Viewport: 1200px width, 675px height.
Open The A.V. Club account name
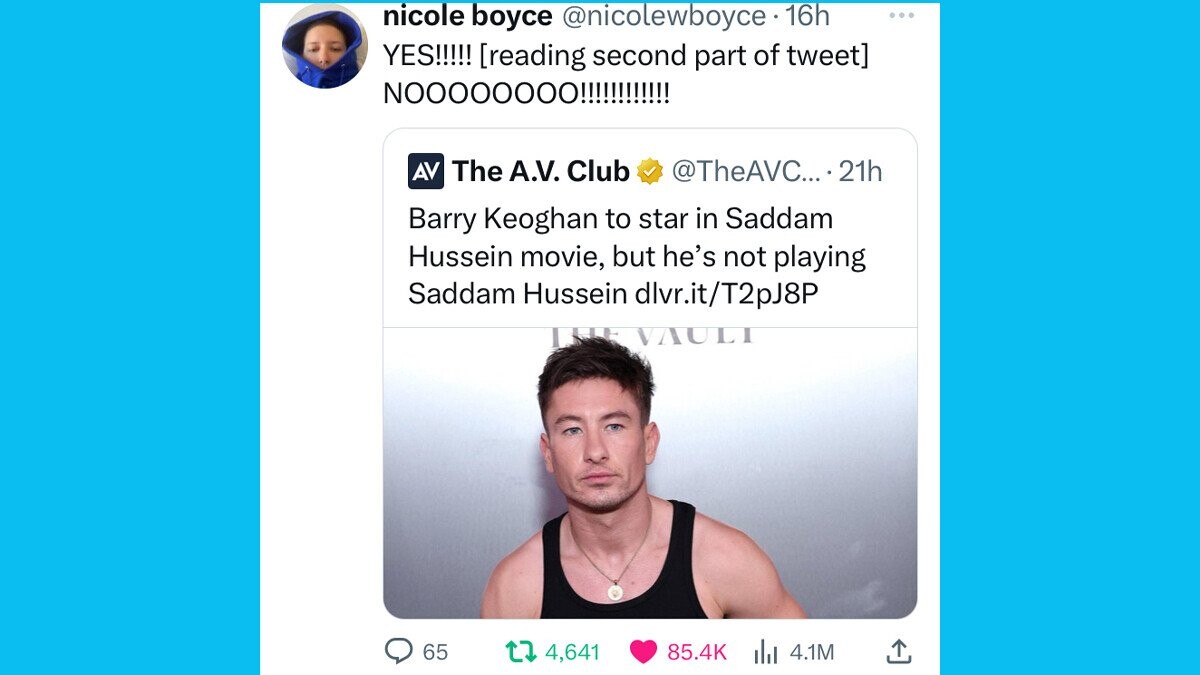coord(540,171)
